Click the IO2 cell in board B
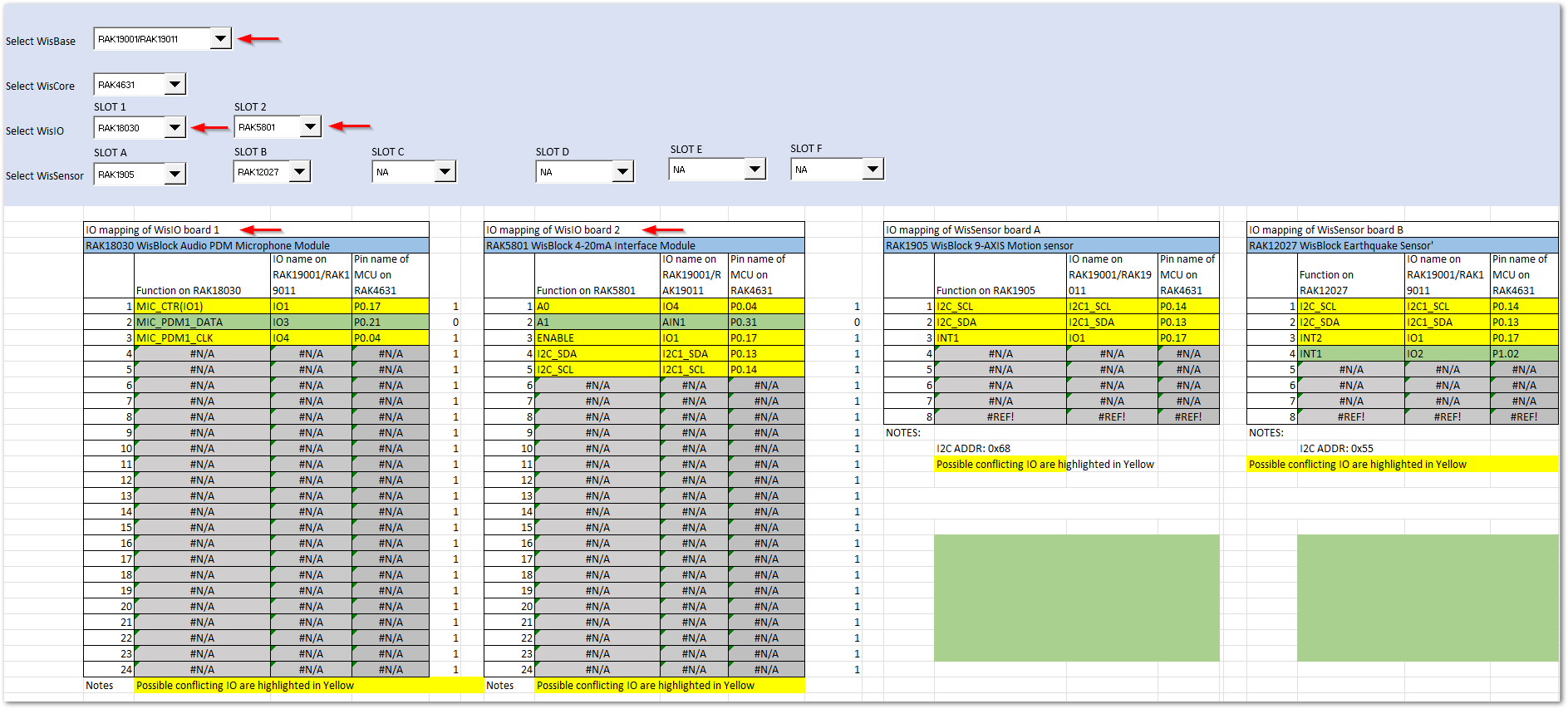1568x709 pixels. (x=1448, y=353)
